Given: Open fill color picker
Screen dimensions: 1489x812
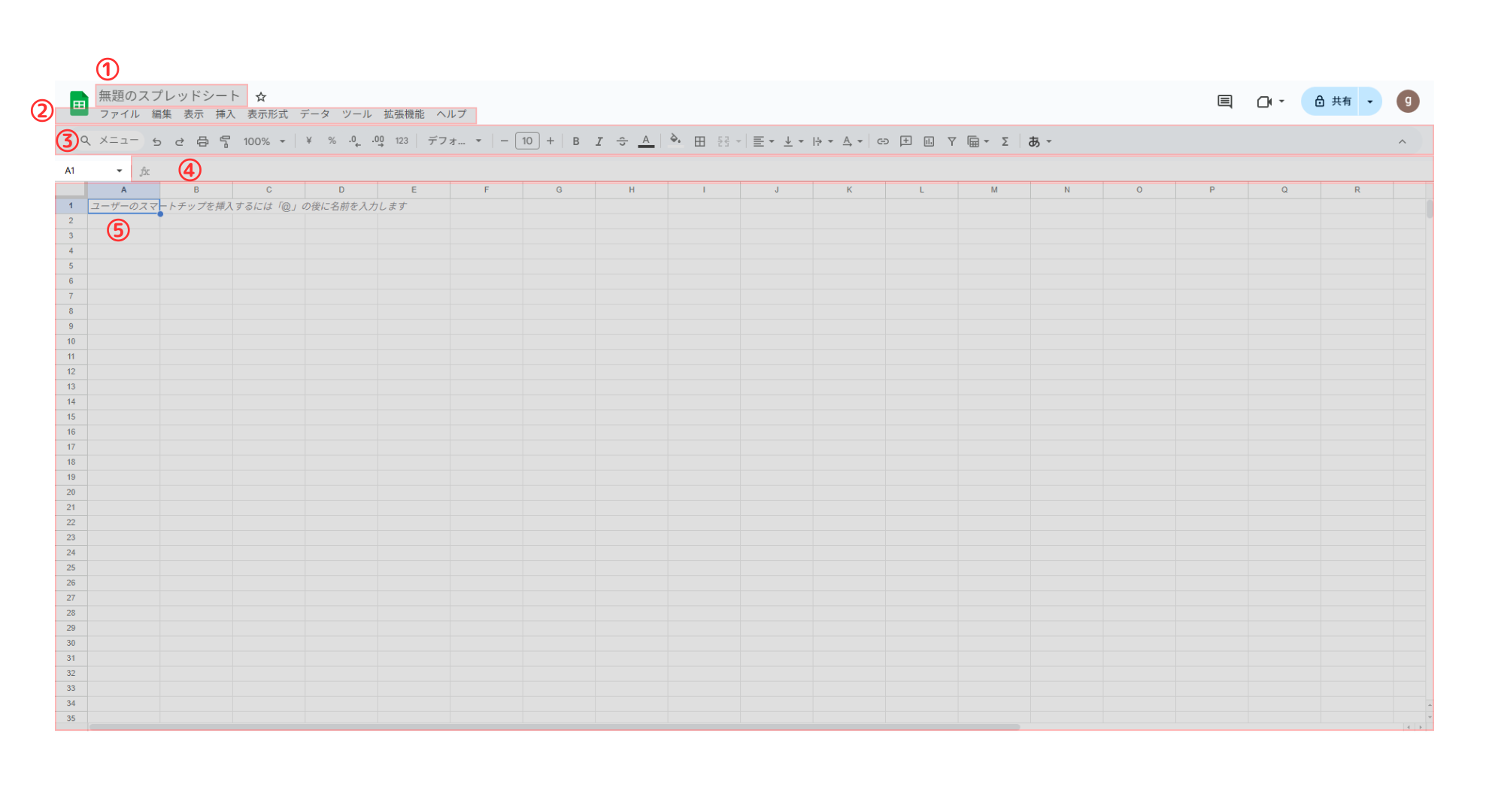Looking at the screenshot, I should [x=675, y=140].
